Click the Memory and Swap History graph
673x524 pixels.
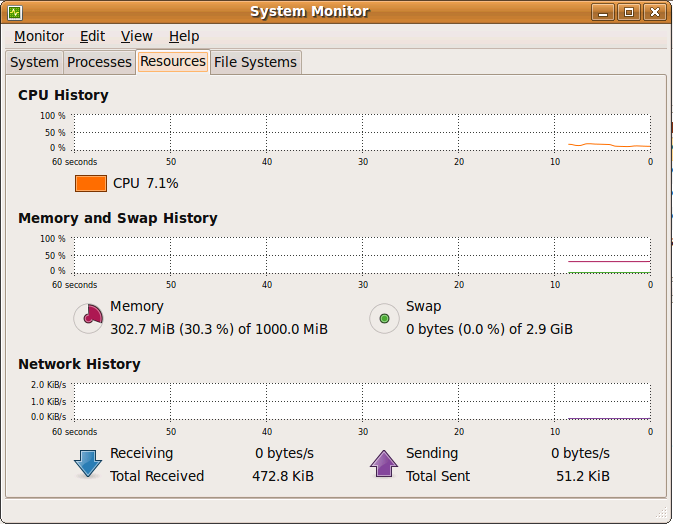click(362, 256)
